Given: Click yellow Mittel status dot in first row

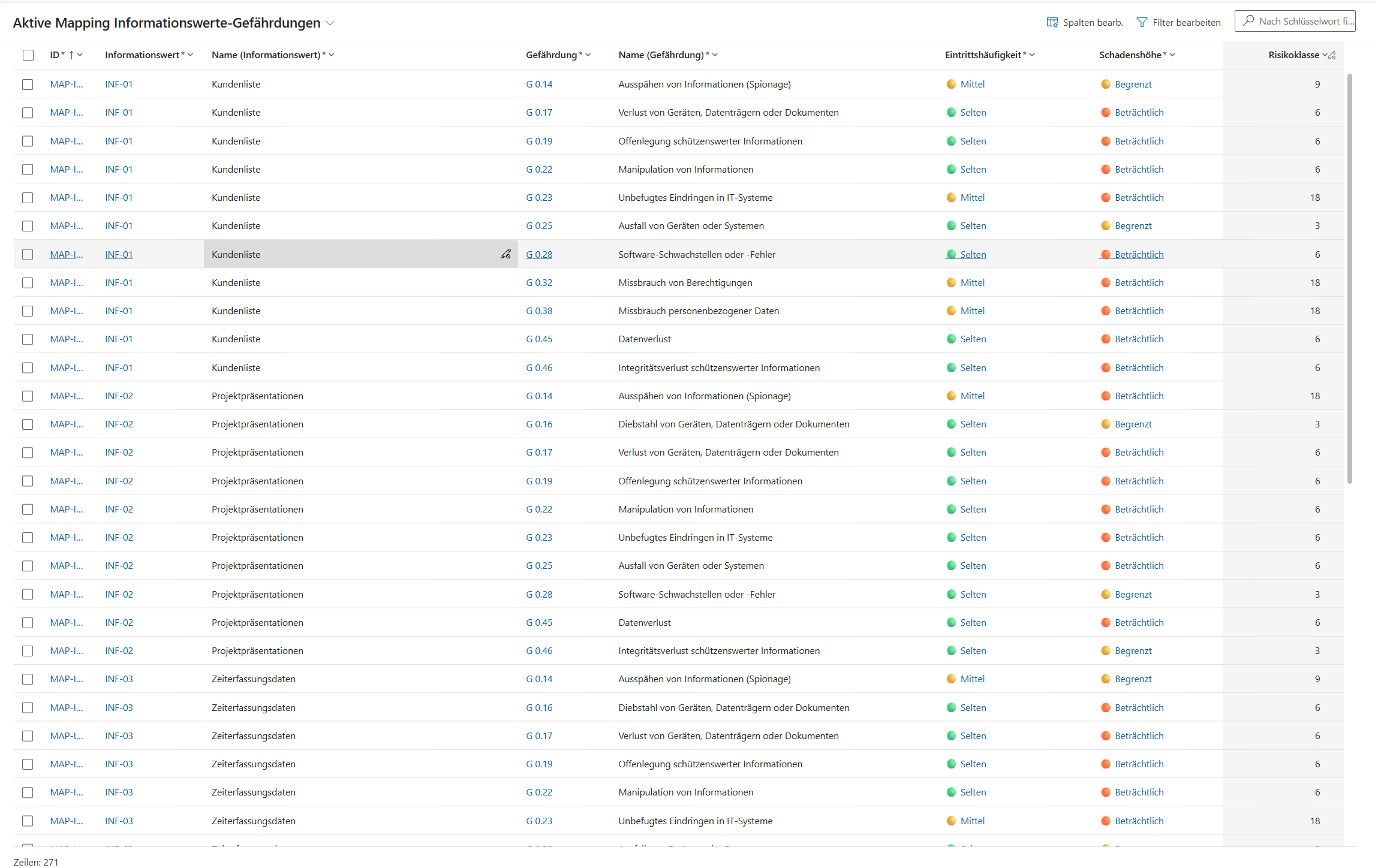Looking at the screenshot, I should pos(951,84).
